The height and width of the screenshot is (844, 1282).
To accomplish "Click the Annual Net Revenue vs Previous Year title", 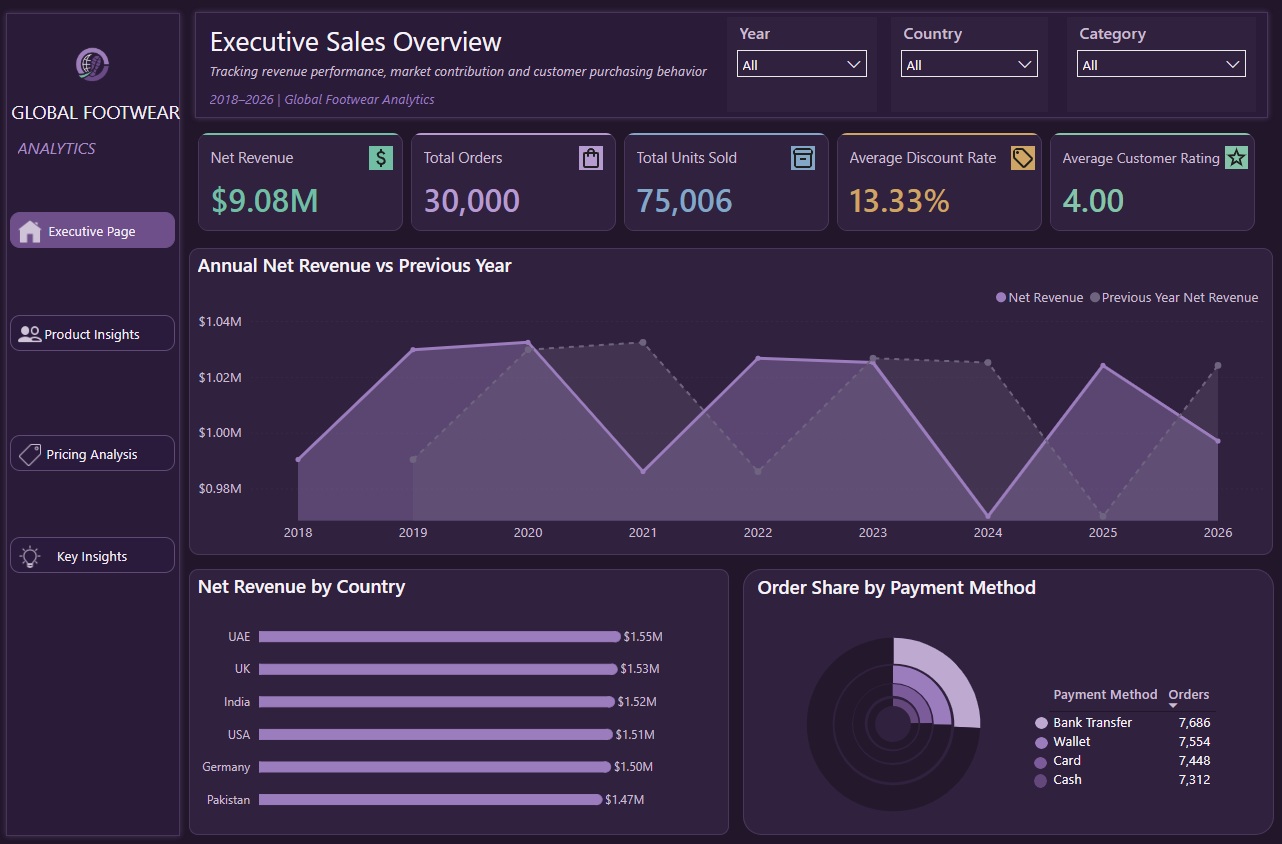I will pos(355,266).
